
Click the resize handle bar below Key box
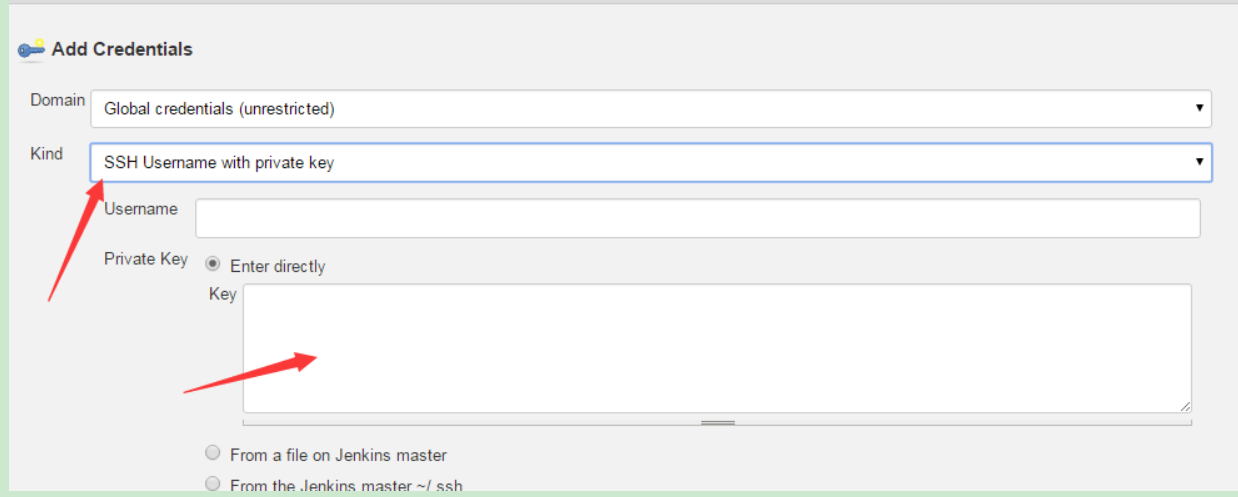[x=717, y=423]
